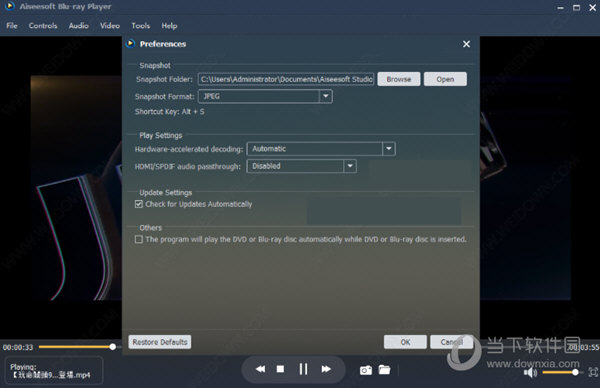Click the Disabled passthrough combo box

pos(302,166)
